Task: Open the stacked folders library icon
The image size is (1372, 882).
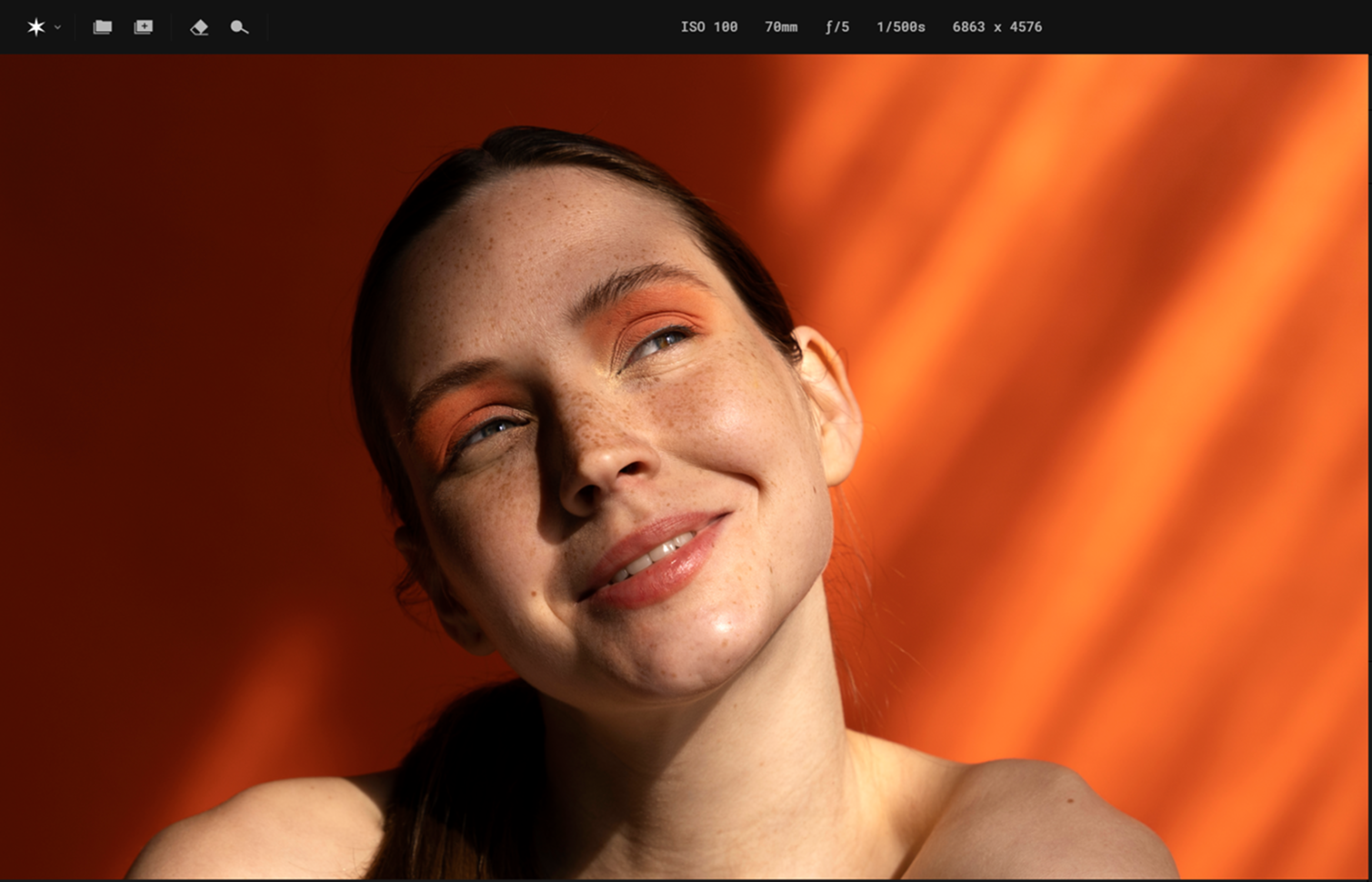Action: (x=102, y=27)
